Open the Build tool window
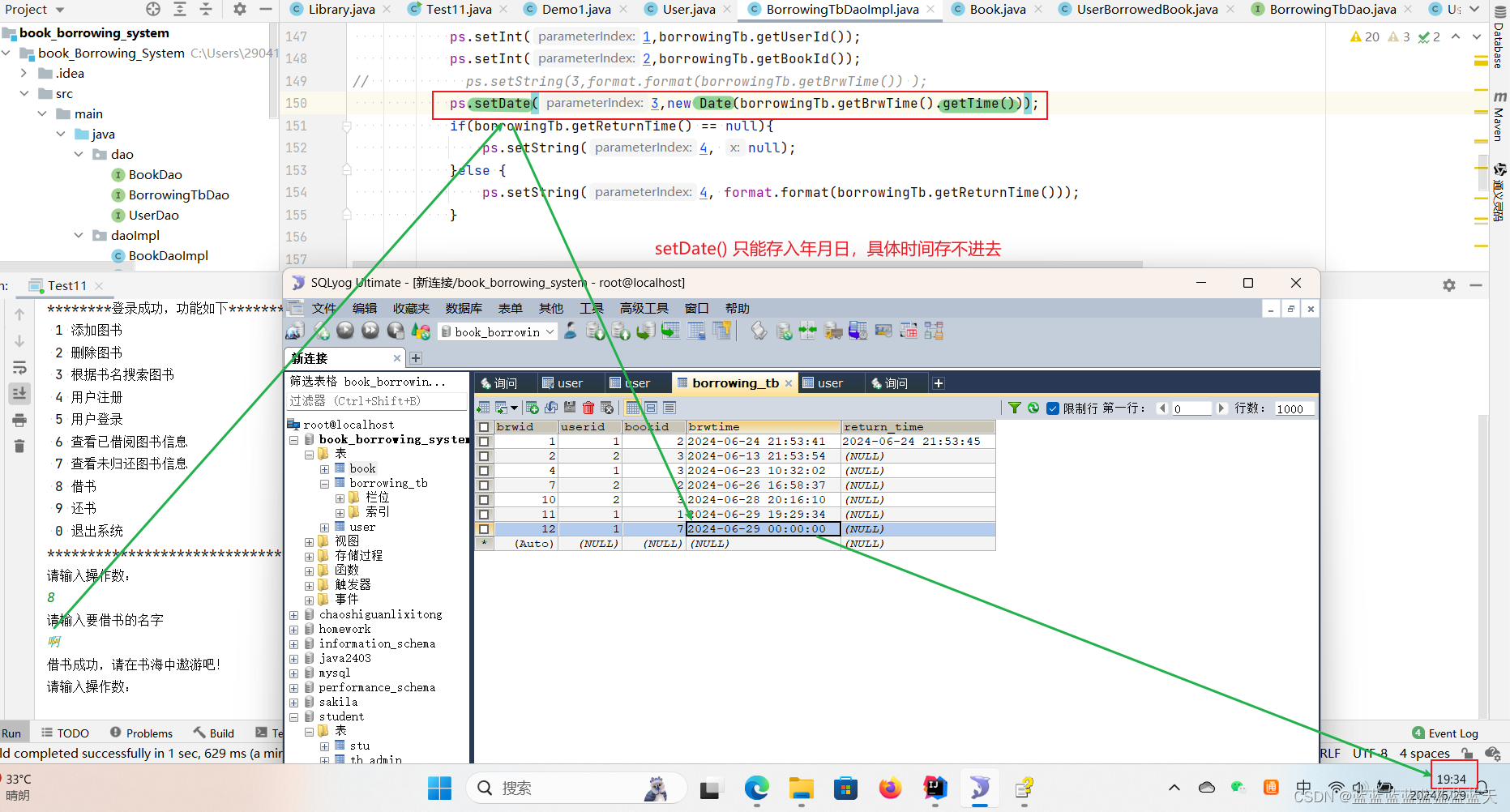This screenshot has width=1510, height=812. pos(214,733)
